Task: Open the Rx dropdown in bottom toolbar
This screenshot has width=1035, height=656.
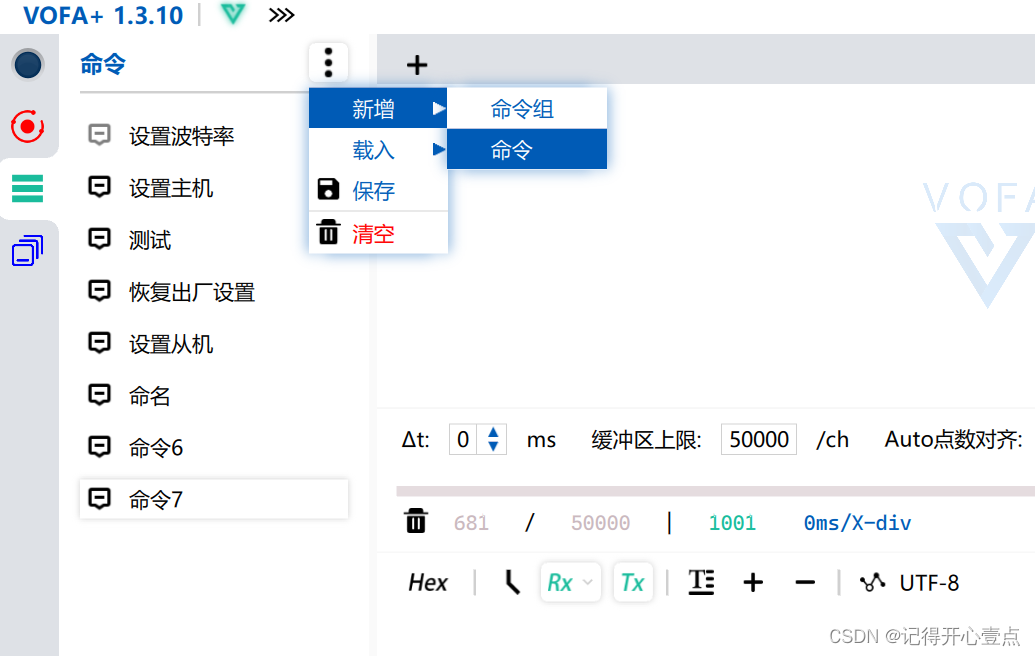Action: [x=570, y=582]
